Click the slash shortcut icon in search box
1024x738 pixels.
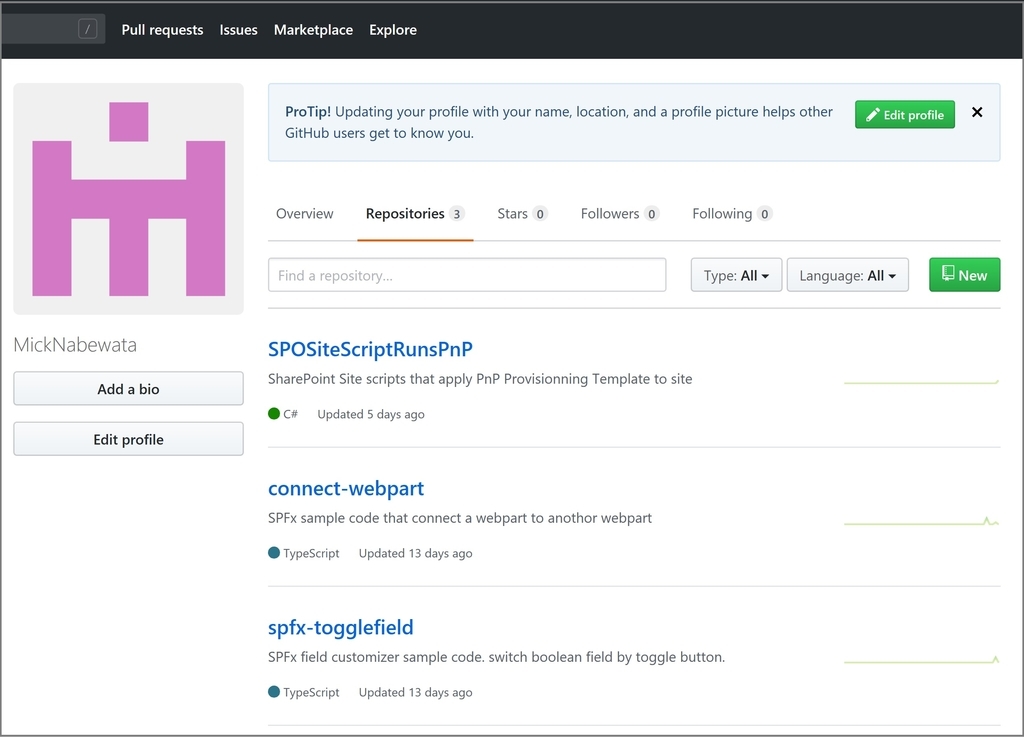click(x=88, y=29)
